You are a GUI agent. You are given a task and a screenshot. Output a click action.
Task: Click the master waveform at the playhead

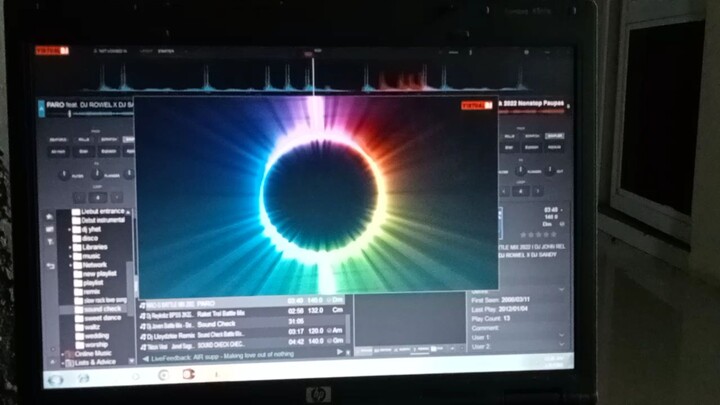(313, 77)
